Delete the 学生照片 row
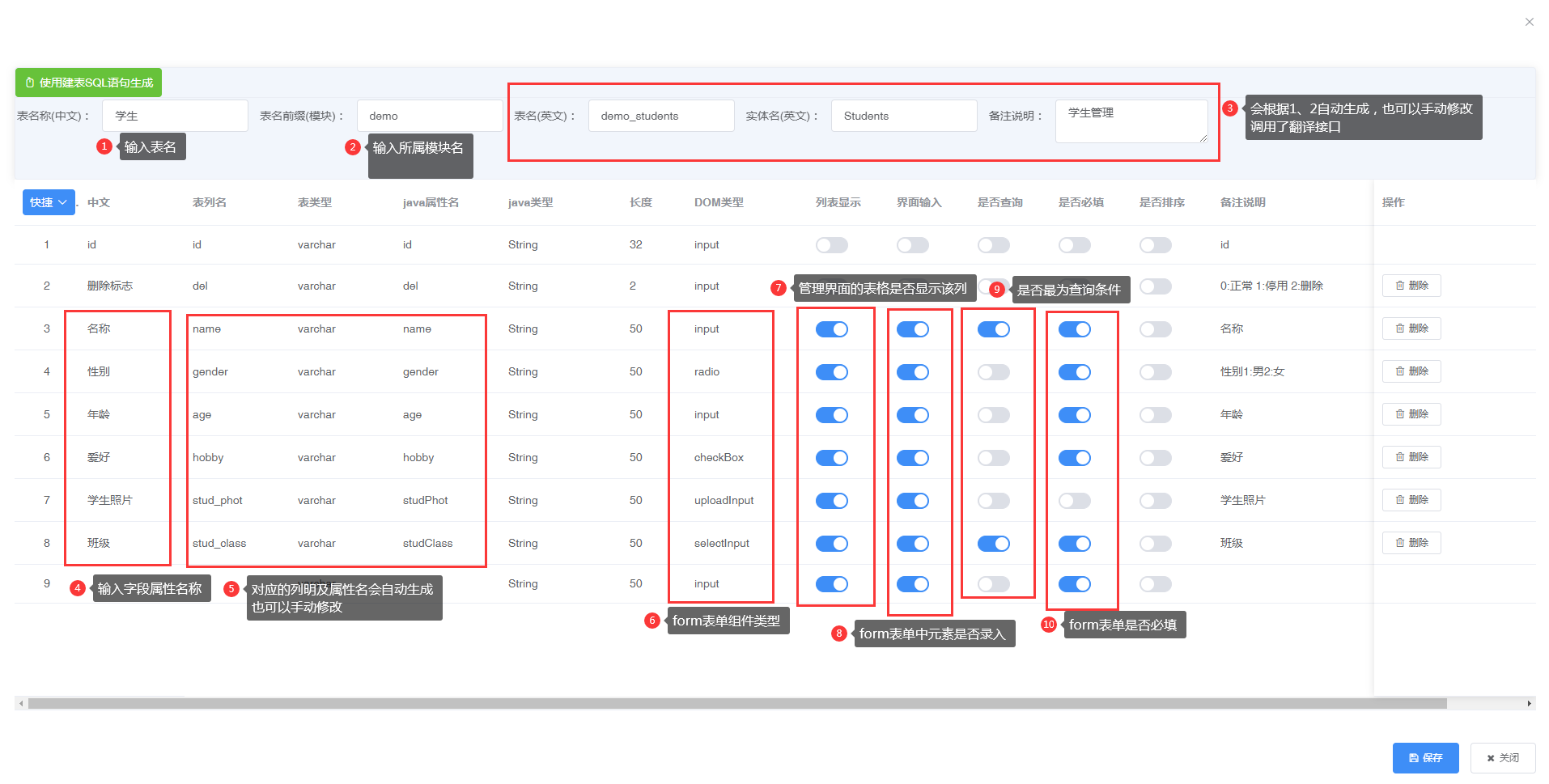The height and width of the screenshot is (784, 1549). click(x=1411, y=500)
